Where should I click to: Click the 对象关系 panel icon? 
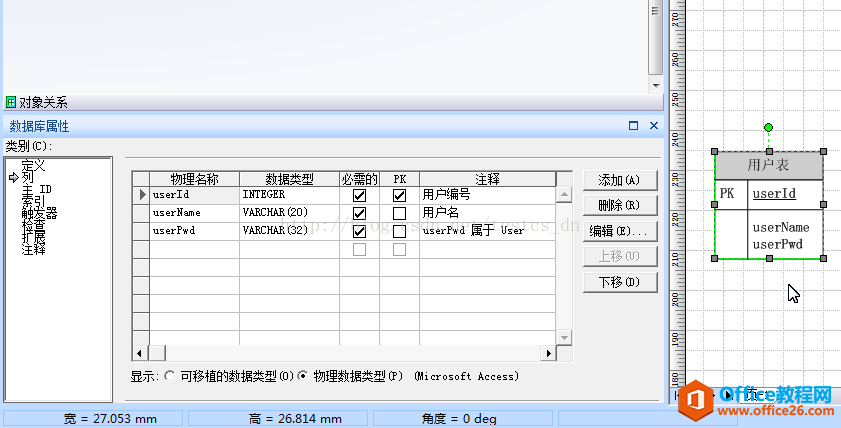click(x=11, y=102)
